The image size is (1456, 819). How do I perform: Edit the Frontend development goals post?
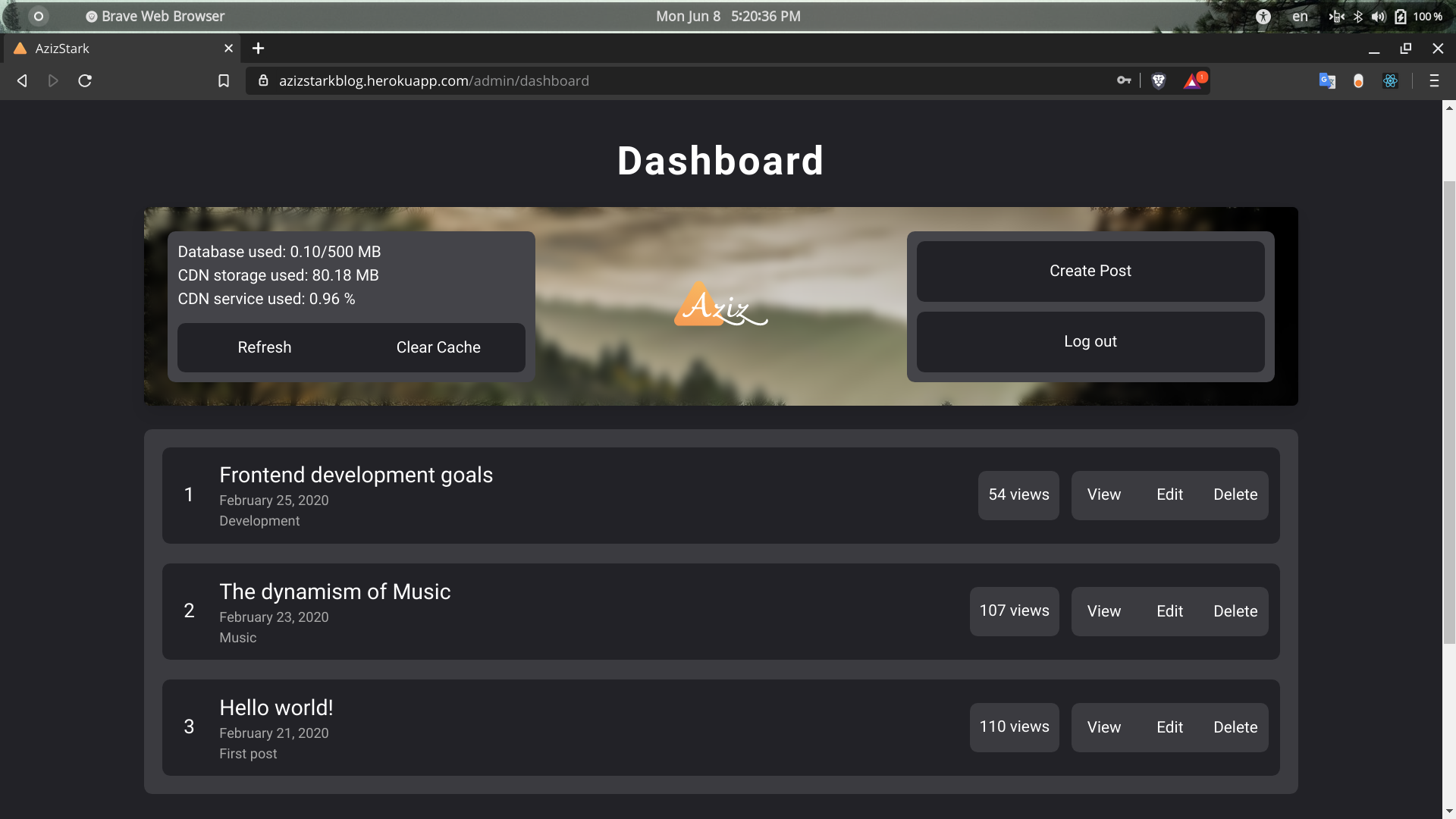(1169, 494)
